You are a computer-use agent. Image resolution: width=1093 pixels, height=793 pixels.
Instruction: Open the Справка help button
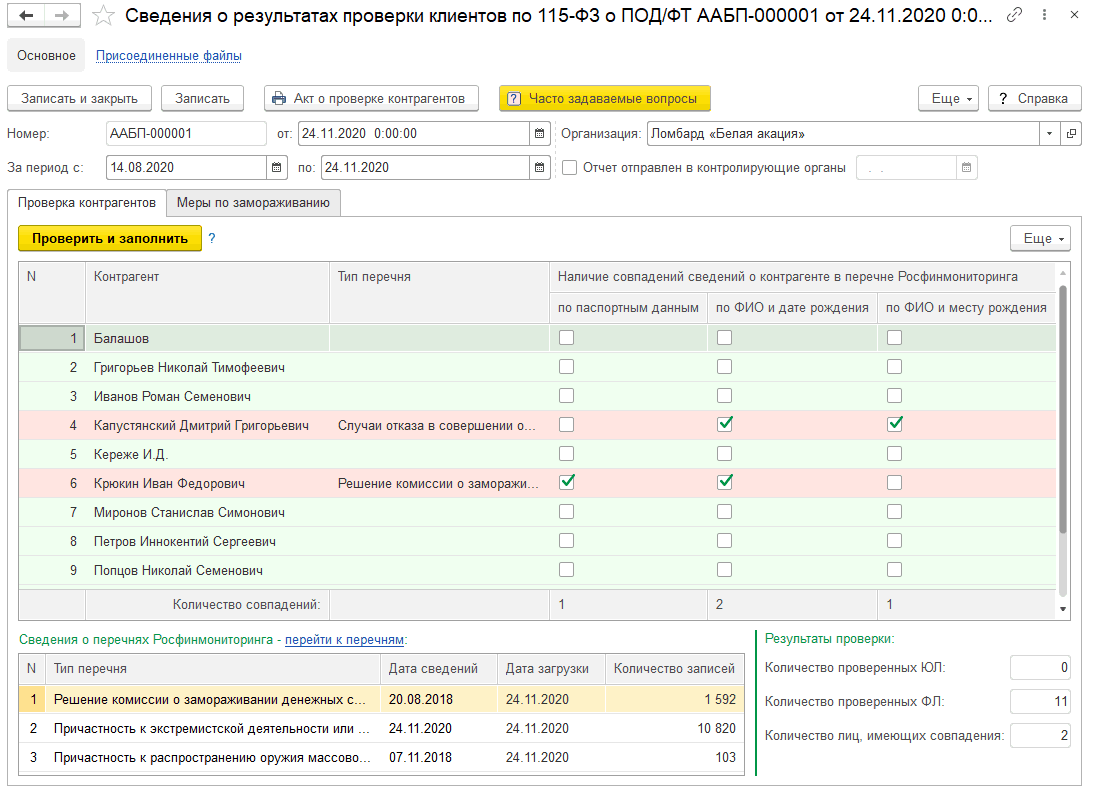coord(1034,98)
